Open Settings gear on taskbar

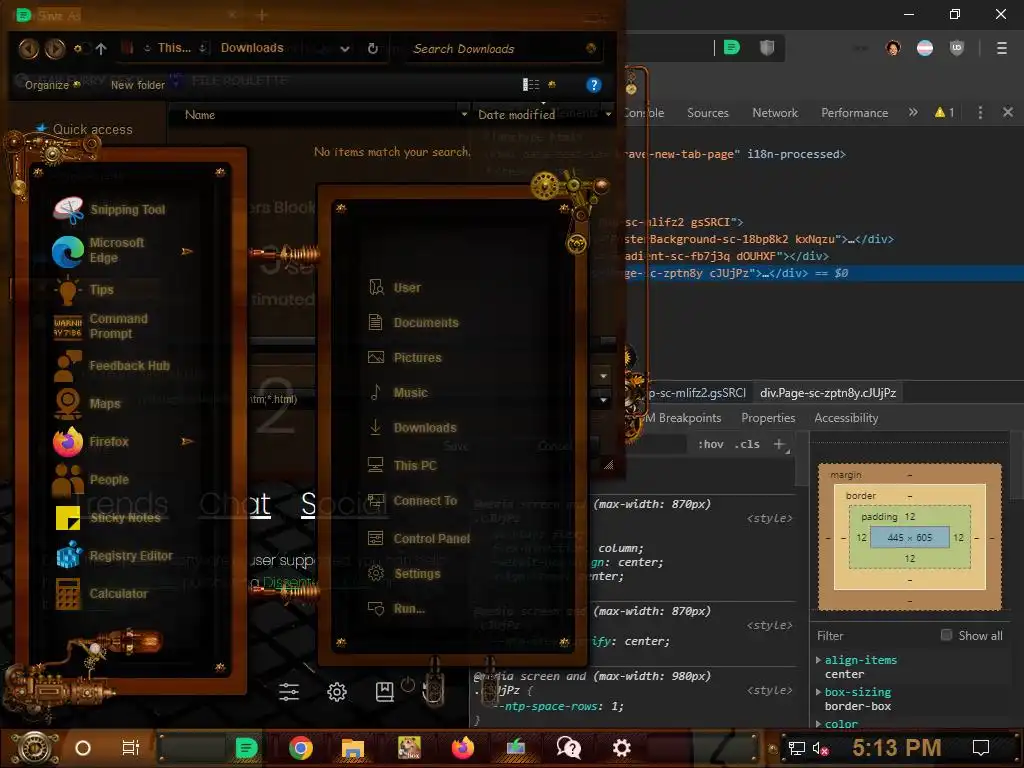tap(621, 748)
